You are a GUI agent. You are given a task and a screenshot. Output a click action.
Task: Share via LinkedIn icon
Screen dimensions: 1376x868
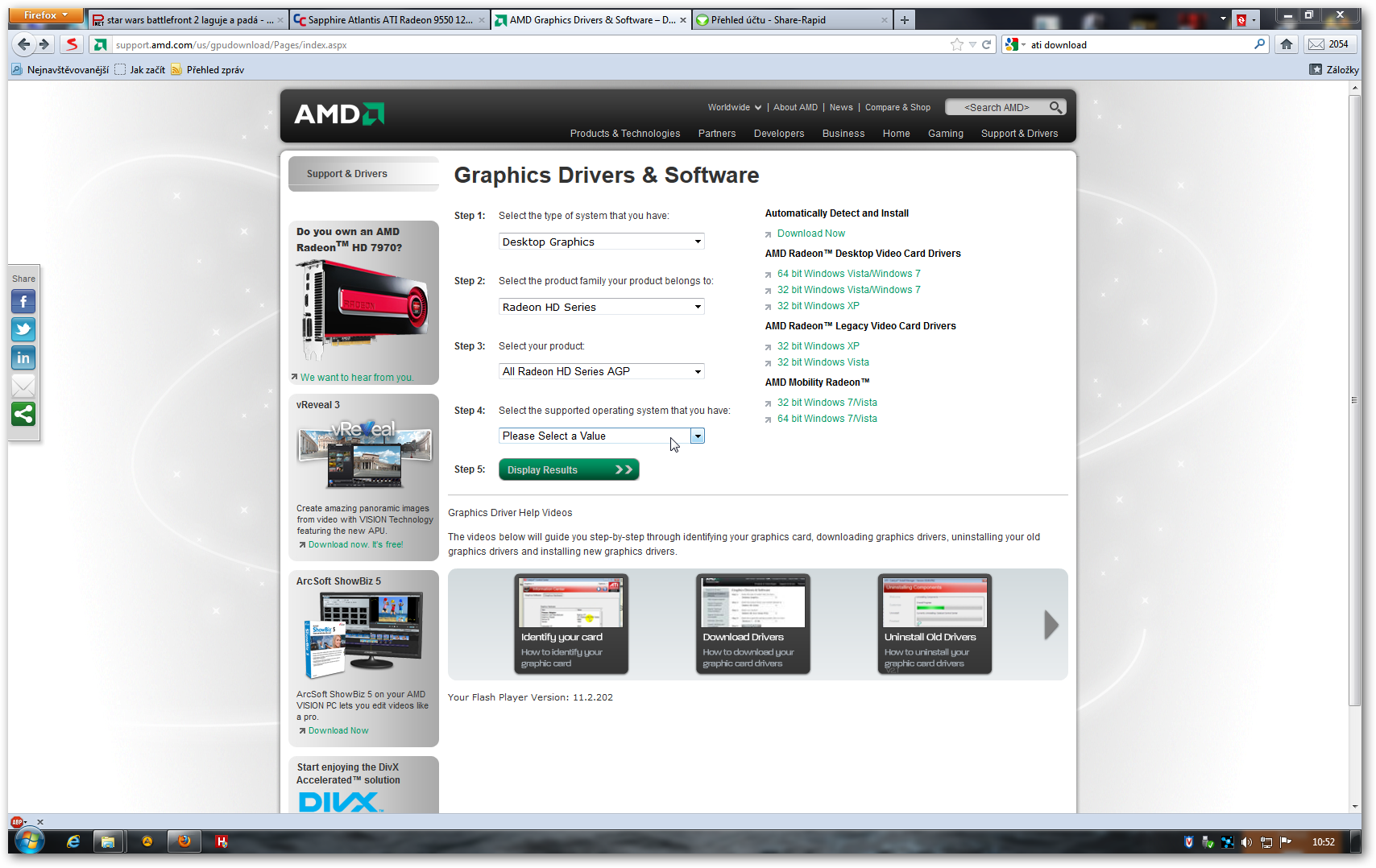pos(23,358)
